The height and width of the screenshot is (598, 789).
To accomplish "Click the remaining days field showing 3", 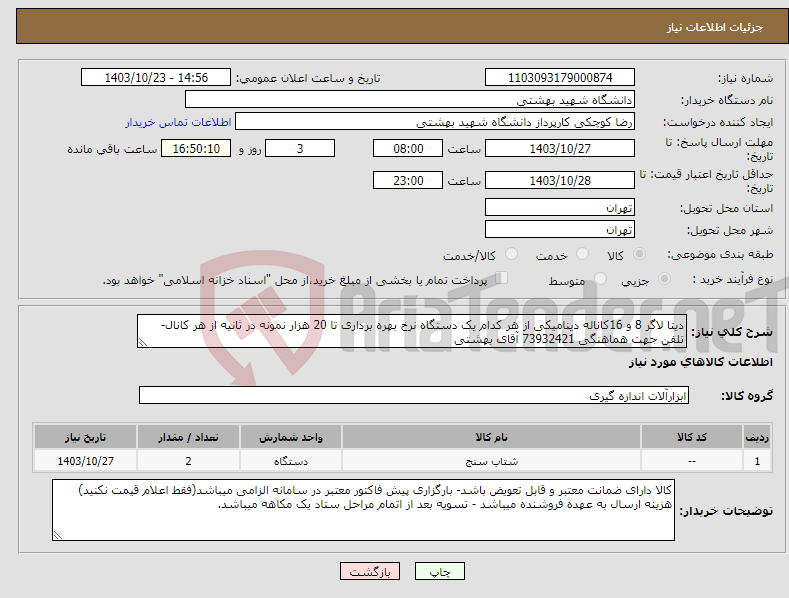I will (300, 148).
